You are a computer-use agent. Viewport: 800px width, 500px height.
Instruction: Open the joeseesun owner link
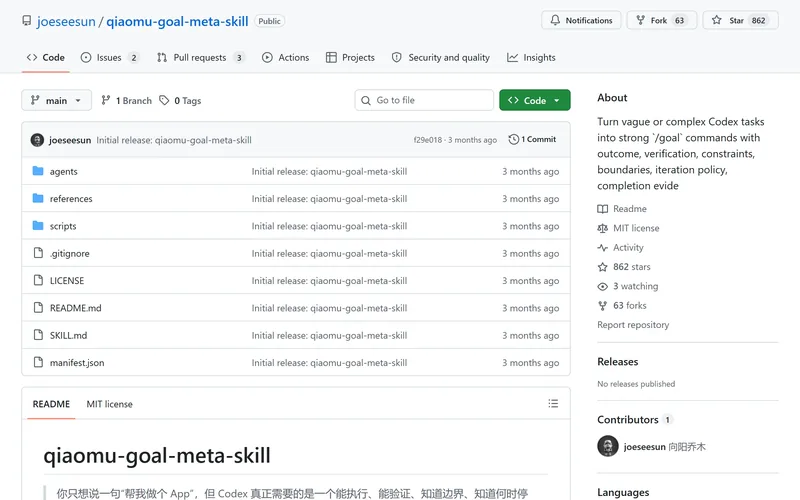coord(66,21)
